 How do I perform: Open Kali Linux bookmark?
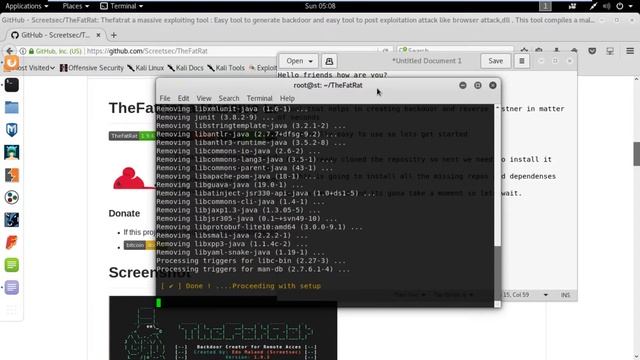[x=146, y=68]
